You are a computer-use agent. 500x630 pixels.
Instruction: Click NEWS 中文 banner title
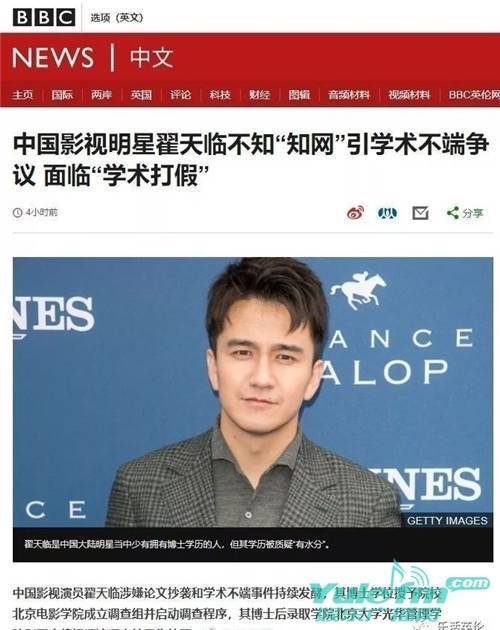[x=93, y=57]
